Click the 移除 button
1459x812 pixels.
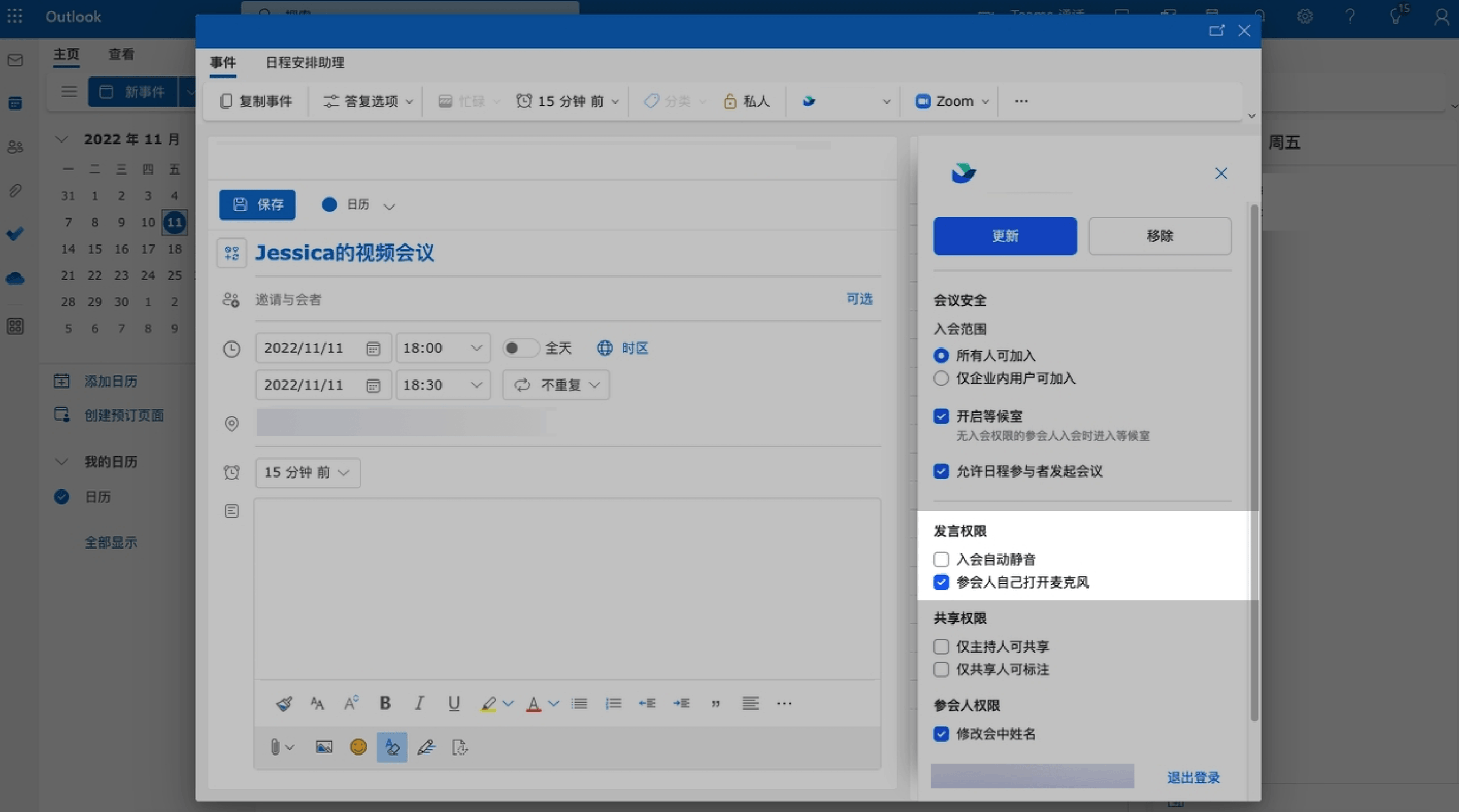coord(1160,236)
